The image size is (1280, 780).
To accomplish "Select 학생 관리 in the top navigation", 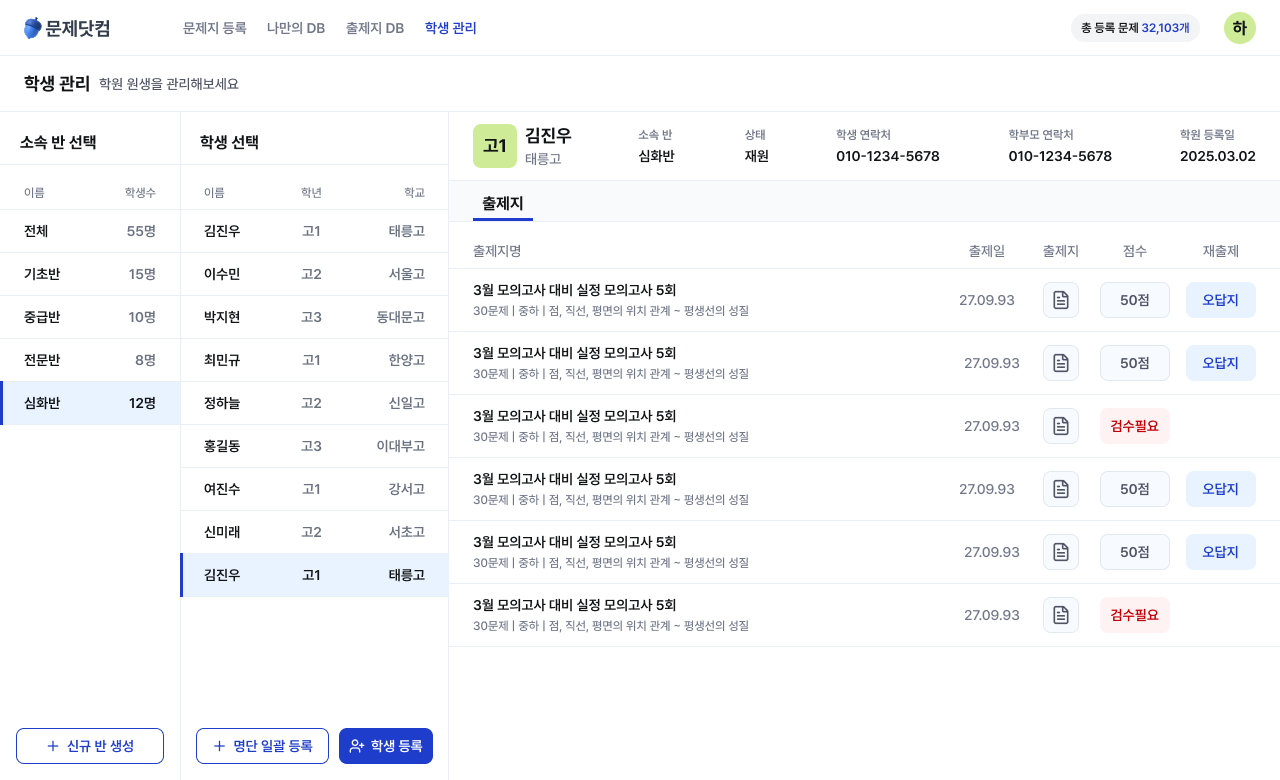I will pos(451,28).
